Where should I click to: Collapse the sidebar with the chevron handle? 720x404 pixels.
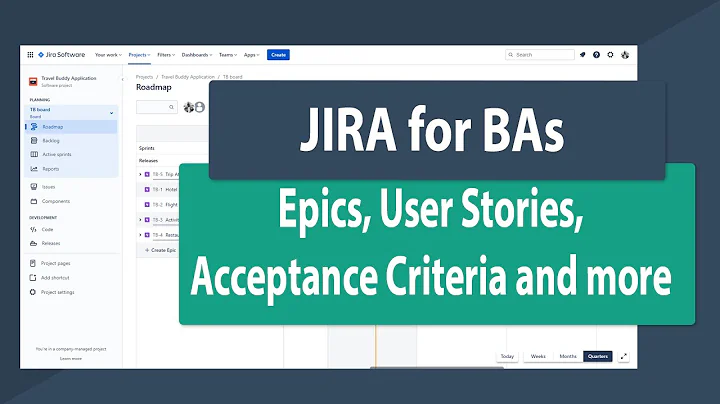(123, 79)
